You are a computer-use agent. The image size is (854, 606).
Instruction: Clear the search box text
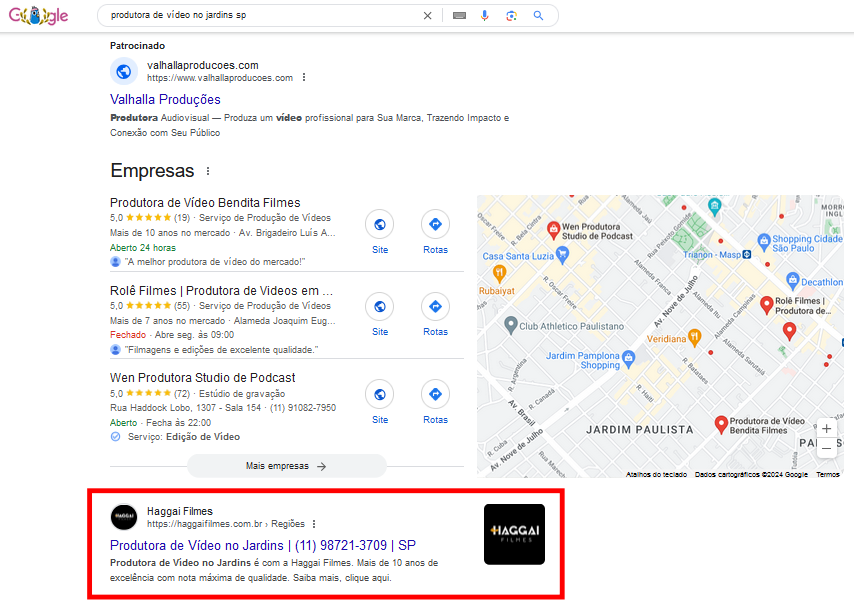tap(428, 16)
